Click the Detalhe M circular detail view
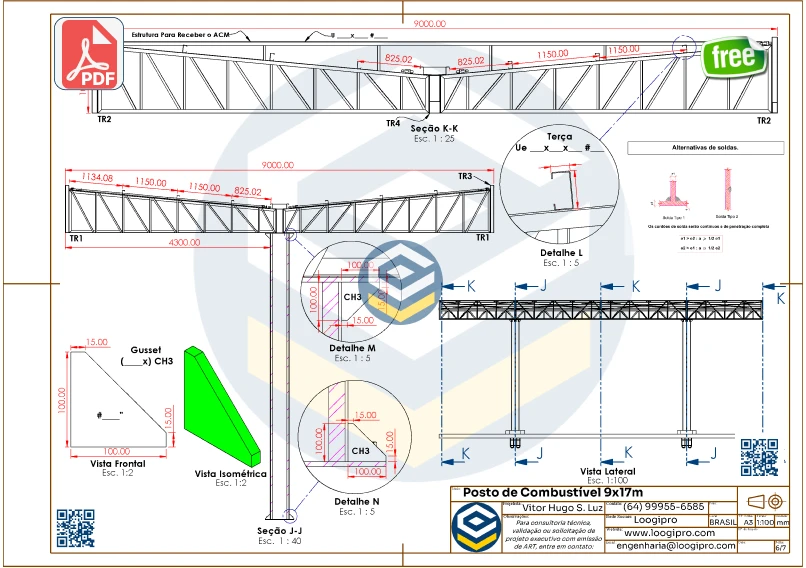806x568 pixels. pyautogui.click(x=350, y=299)
